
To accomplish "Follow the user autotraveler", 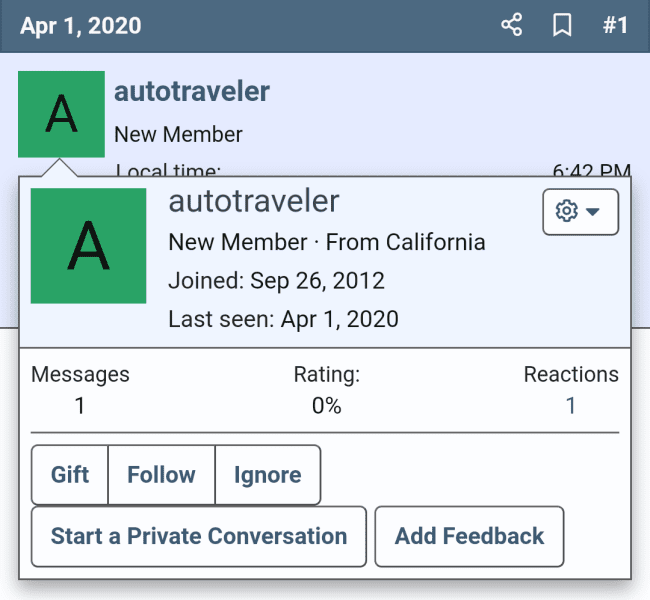I will point(161,475).
